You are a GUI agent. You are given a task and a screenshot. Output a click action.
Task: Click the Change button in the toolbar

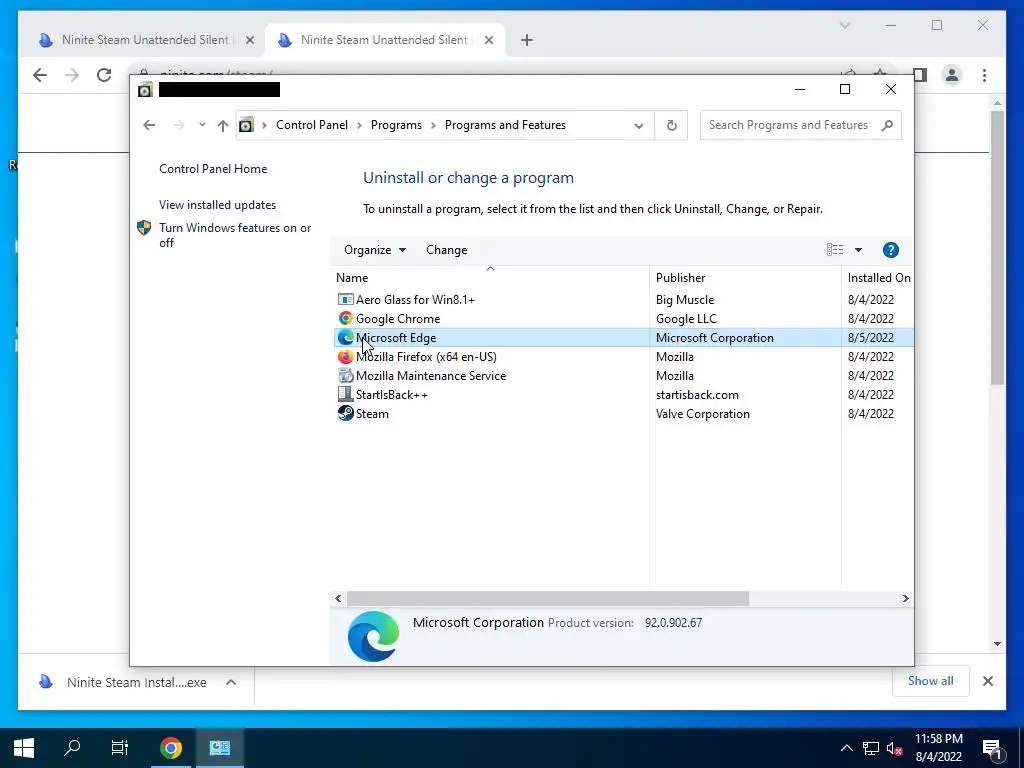tap(447, 250)
